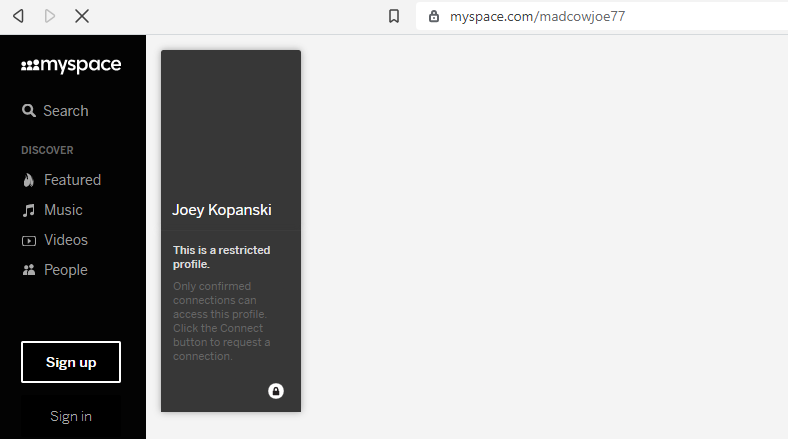Click the People icon in sidebar
788x439 pixels.
[29, 270]
